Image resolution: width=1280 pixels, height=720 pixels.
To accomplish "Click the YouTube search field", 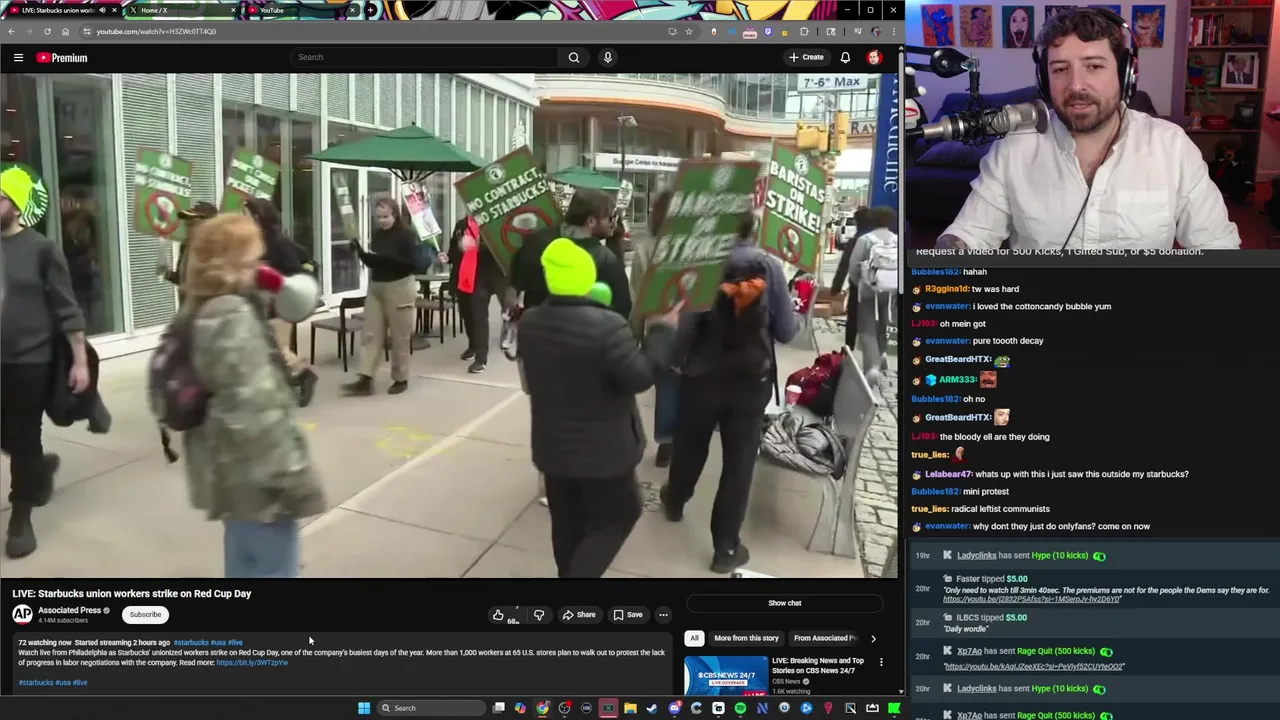I will [425, 57].
